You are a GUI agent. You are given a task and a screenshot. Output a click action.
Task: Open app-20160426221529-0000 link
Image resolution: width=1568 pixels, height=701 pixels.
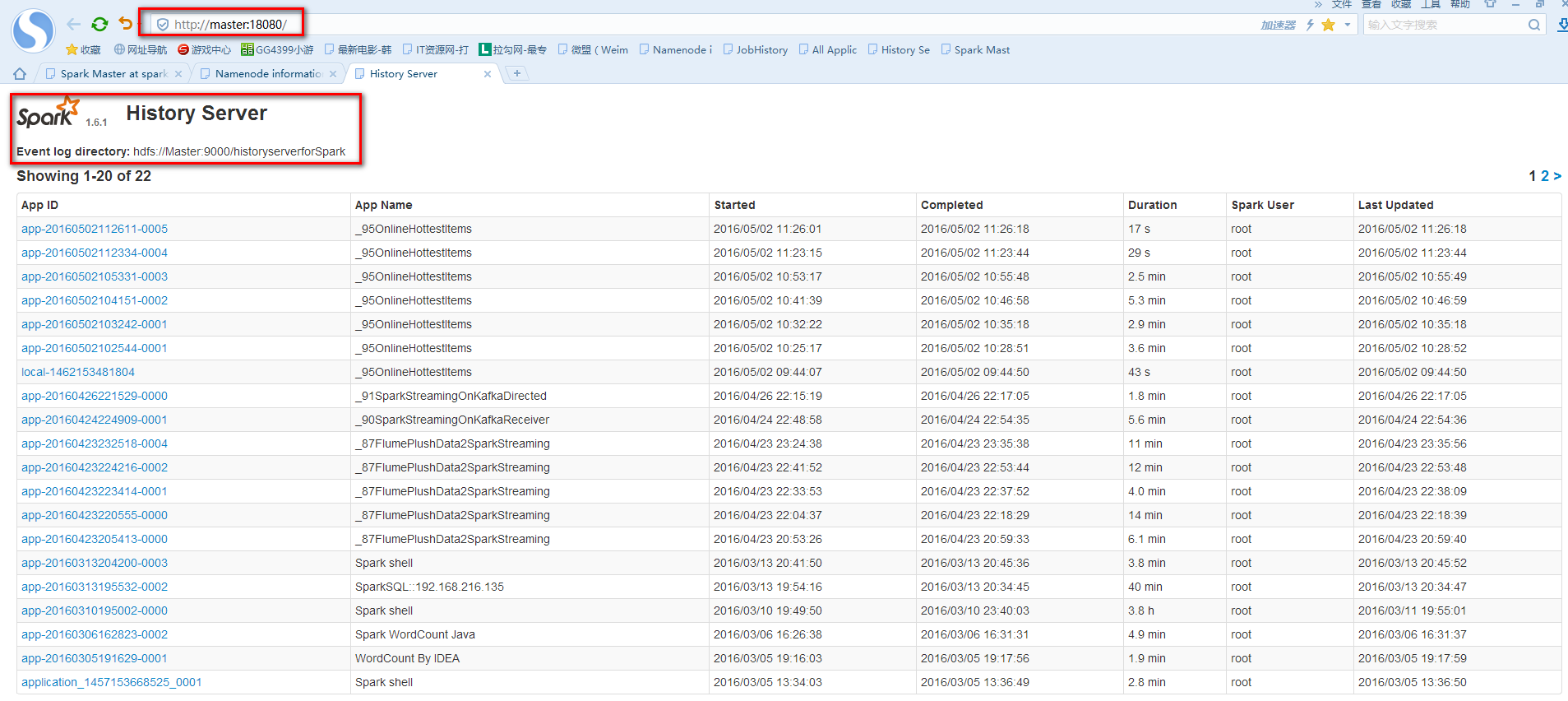coord(95,396)
